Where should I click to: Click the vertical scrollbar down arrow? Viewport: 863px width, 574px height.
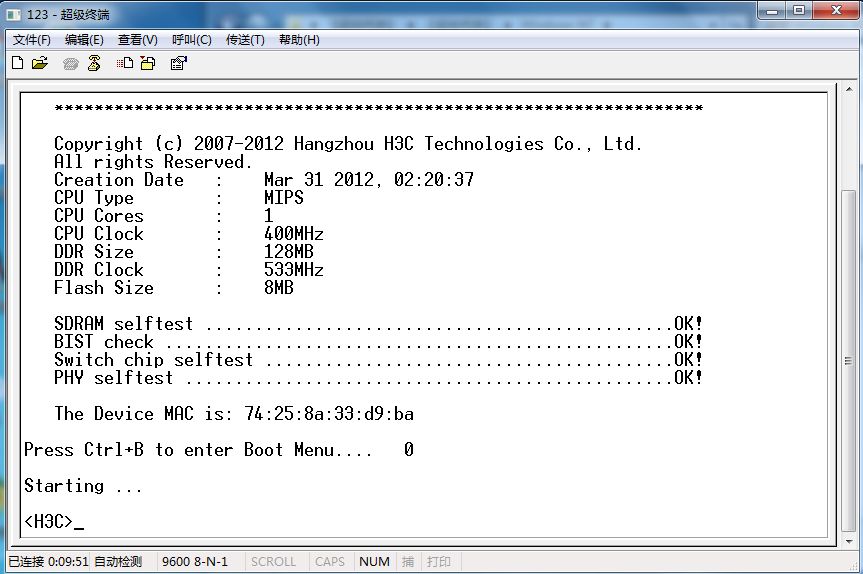(x=849, y=541)
